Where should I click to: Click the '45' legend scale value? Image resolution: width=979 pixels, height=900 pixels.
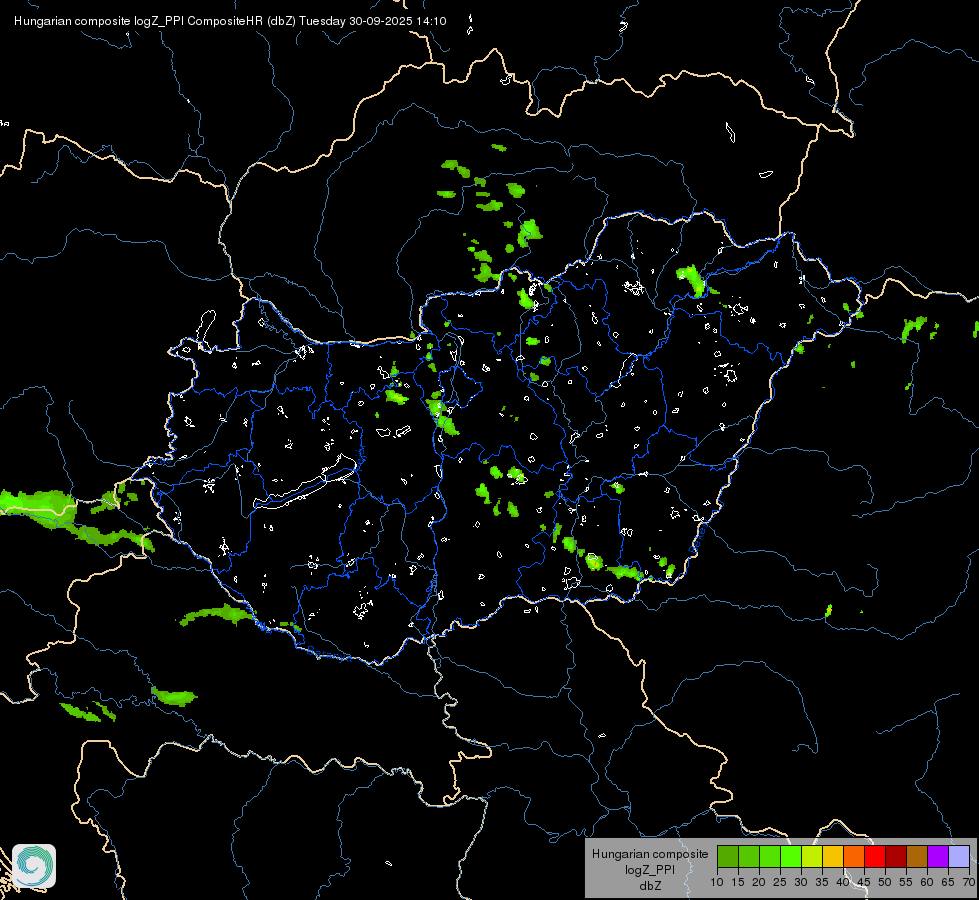[864, 882]
